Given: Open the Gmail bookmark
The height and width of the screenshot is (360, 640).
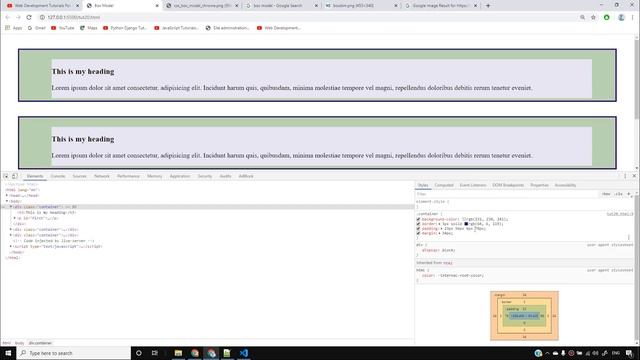Looking at the screenshot, I should pyautogui.click(x=36, y=28).
